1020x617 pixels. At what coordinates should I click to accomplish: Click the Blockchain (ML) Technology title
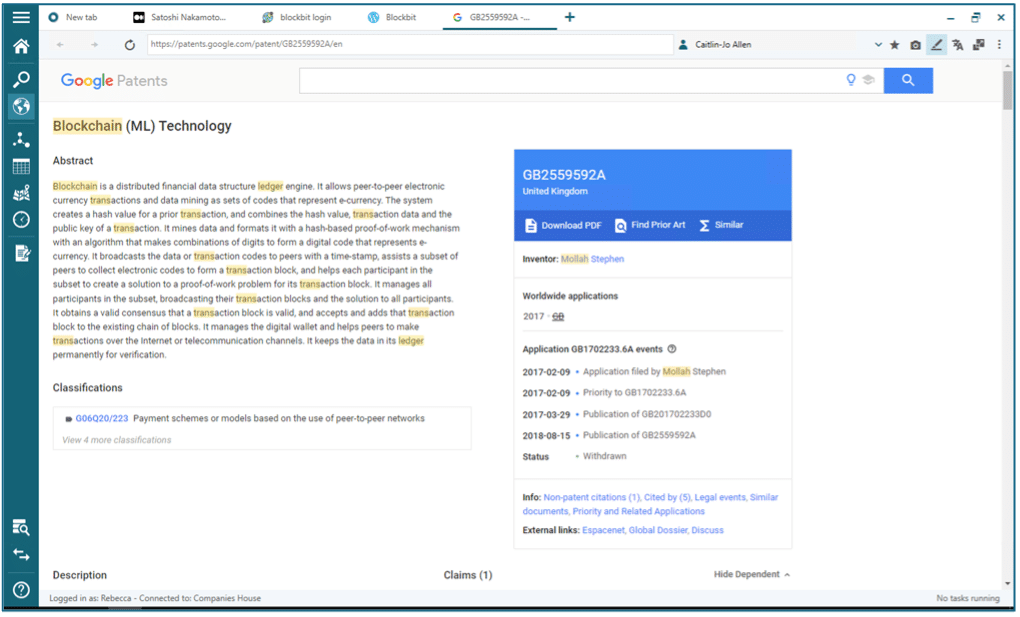142,126
